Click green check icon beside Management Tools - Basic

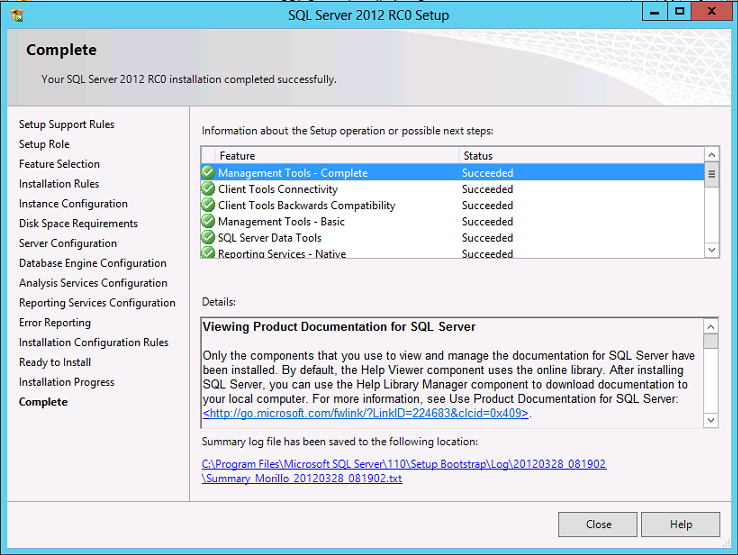click(x=208, y=221)
